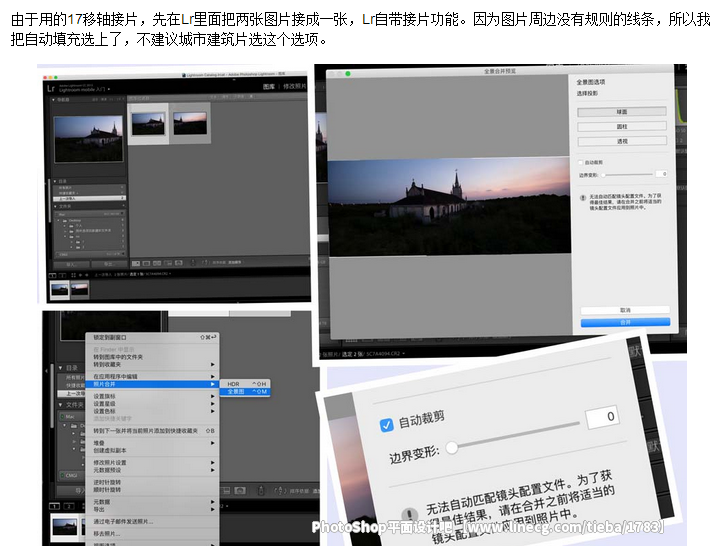Collapse the 文件夹 panel in top Lightroom window
720x546 pixels.
[x=55, y=206]
